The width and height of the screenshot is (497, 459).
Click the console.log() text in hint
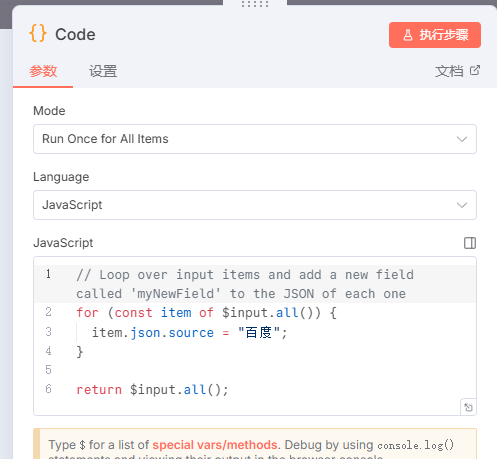416,445
